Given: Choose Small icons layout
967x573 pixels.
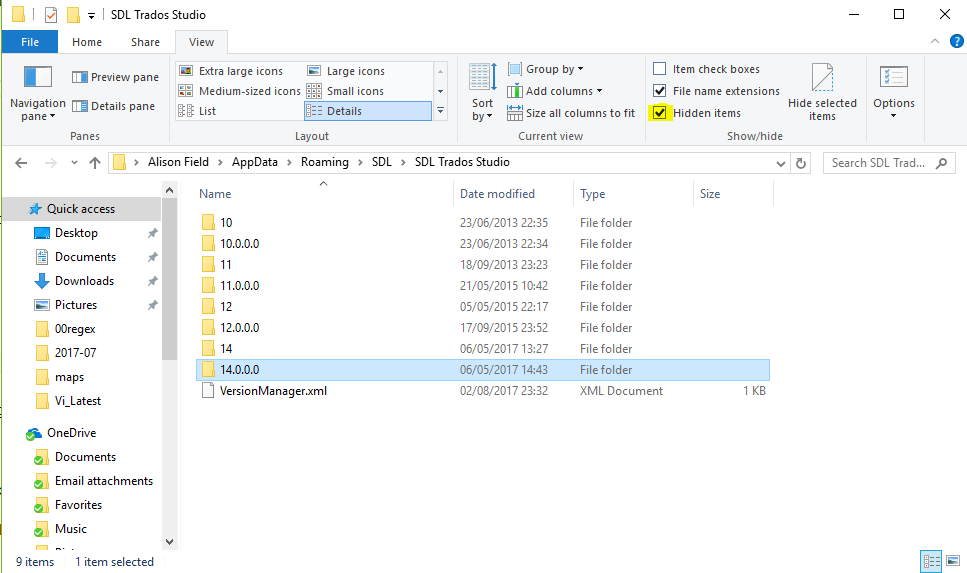Looking at the screenshot, I should tap(345, 91).
